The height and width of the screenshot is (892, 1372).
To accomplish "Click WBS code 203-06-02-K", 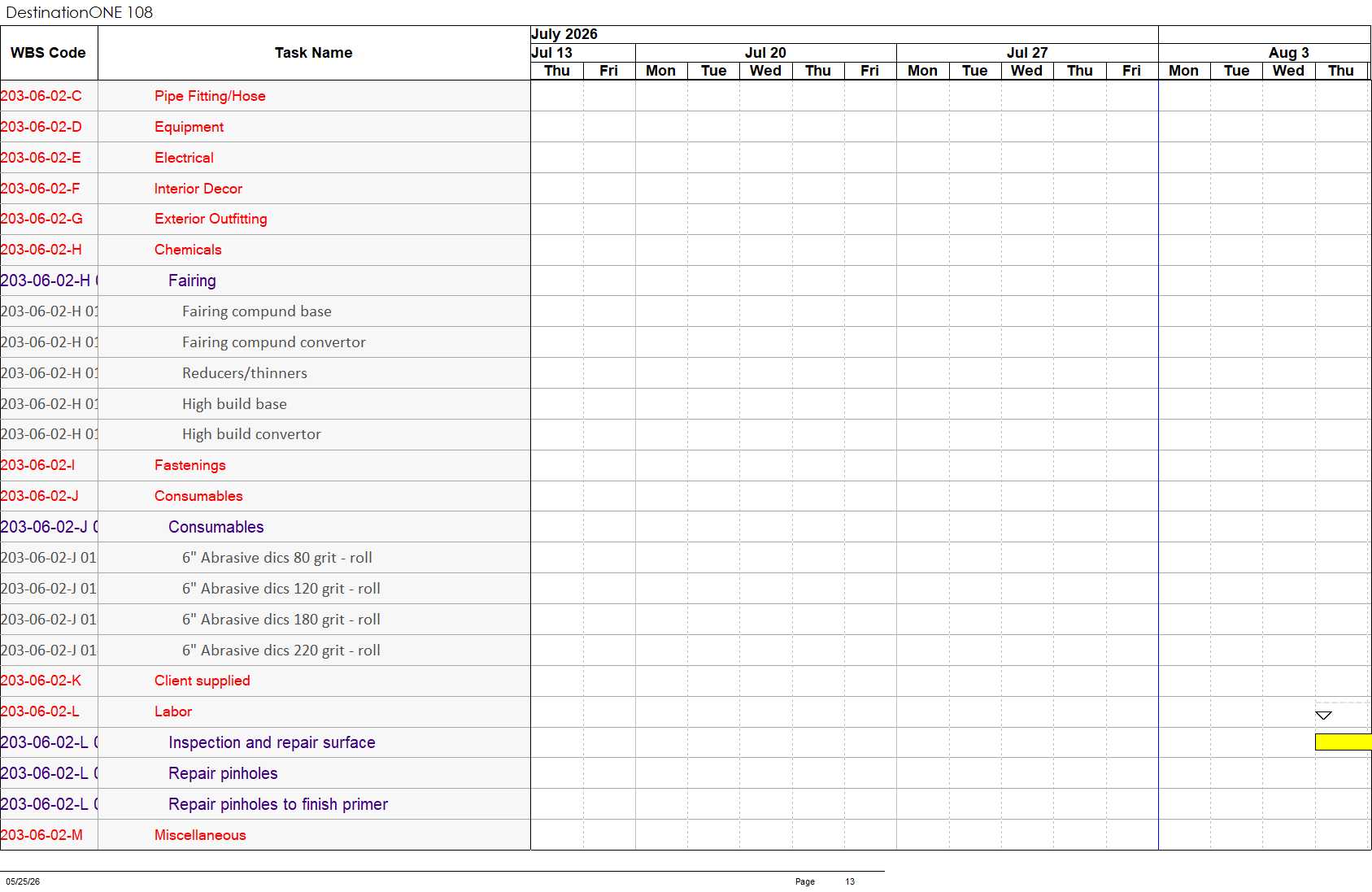I will click(x=41, y=681).
